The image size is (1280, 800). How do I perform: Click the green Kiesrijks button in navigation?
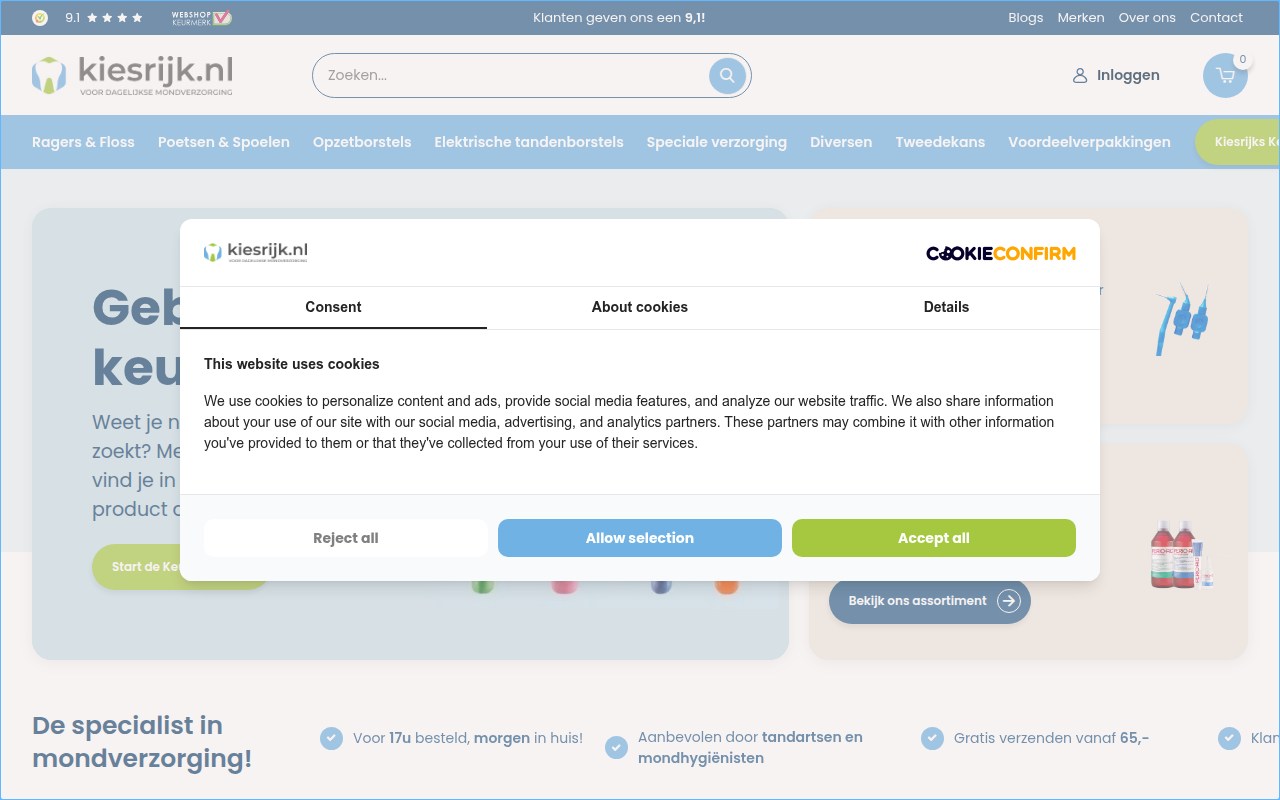tap(1238, 142)
